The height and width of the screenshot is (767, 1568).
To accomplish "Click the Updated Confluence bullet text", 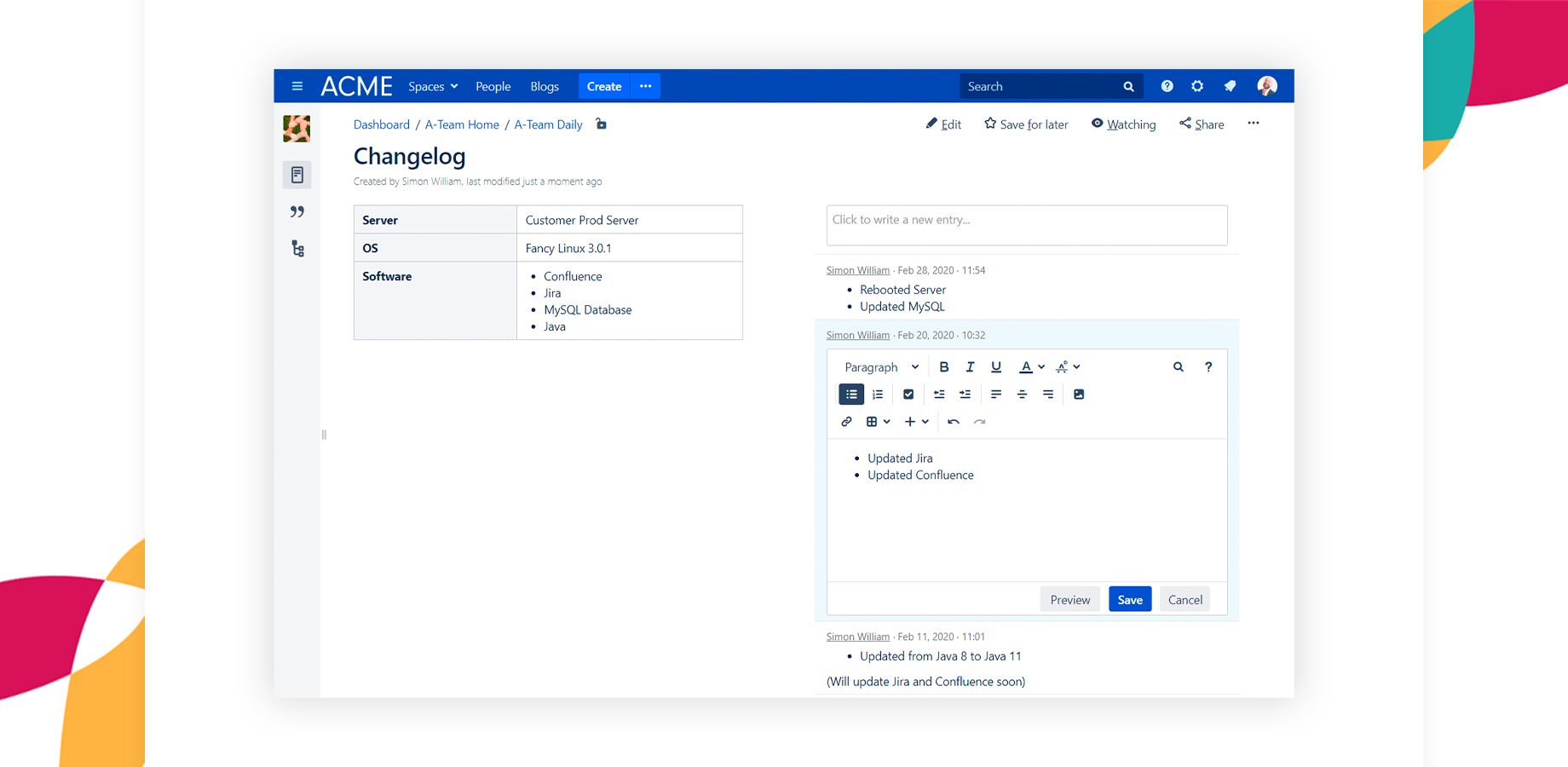I will click(x=920, y=476).
